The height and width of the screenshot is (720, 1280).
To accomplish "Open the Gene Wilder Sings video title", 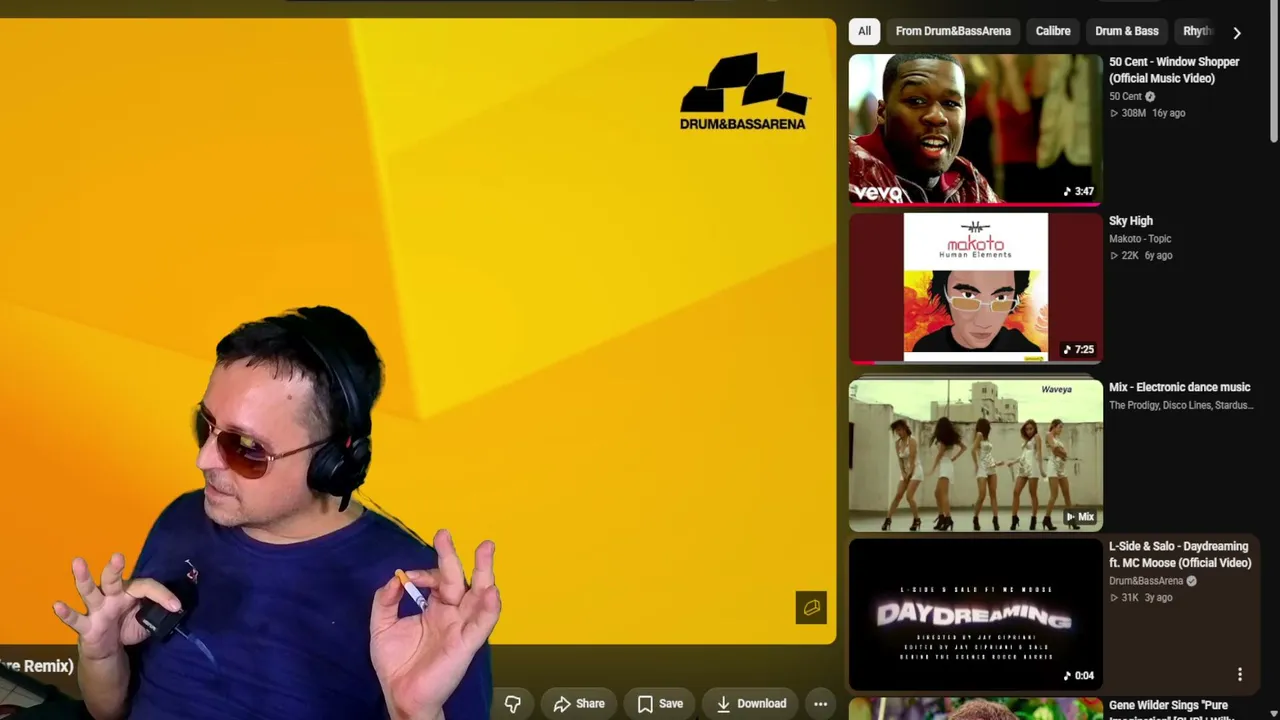I will pos(1168,709).
